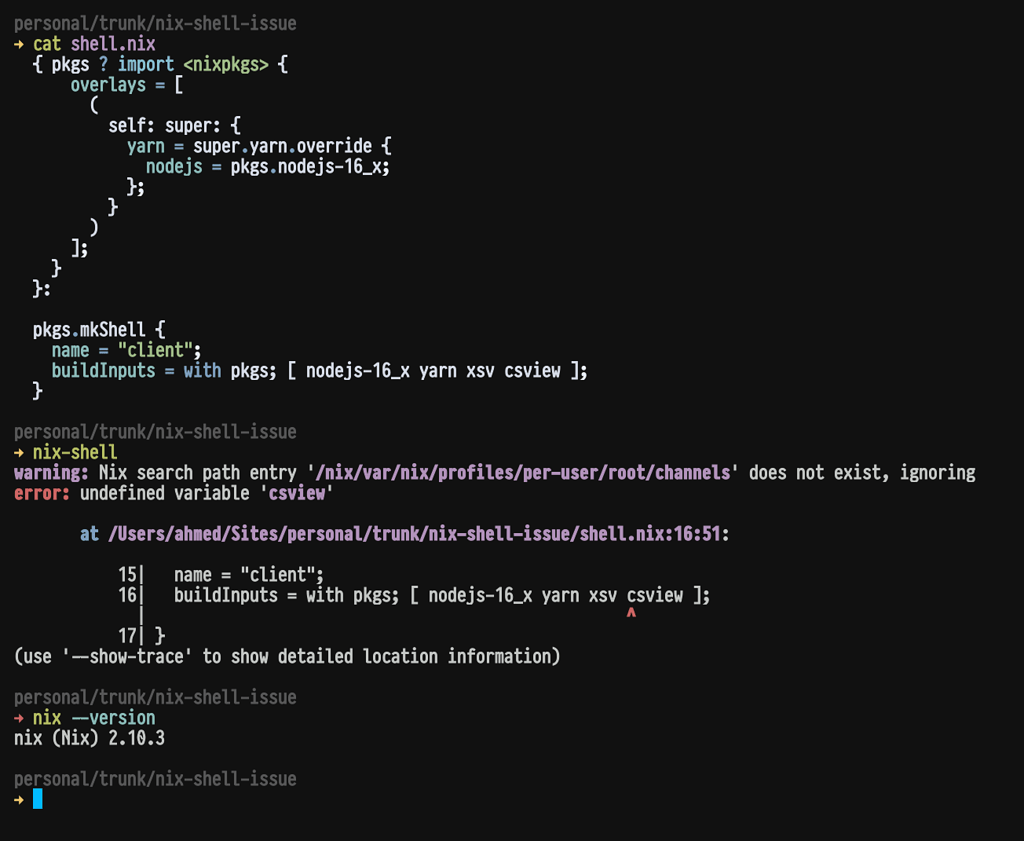Viewport: 1024px width, 841px height.
Task: Click the last empty prompt arrow
Action: pyautogui.click(x=20, y=799)
